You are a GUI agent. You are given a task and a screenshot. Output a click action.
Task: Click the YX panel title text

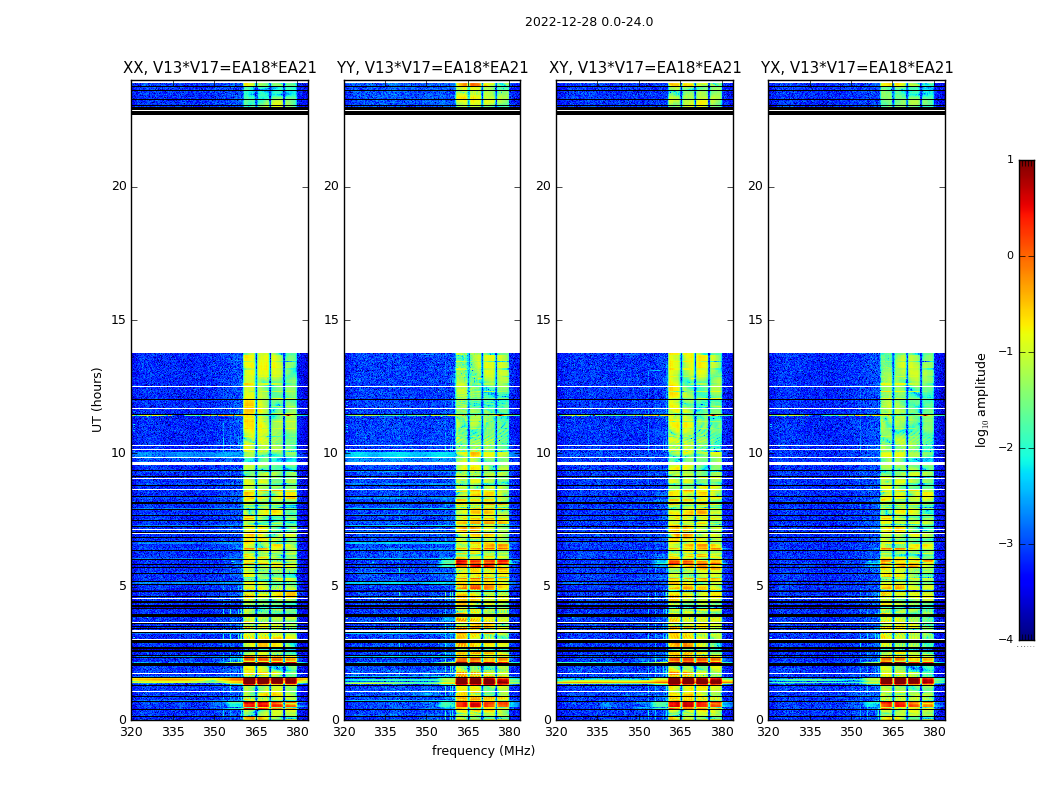coord(857,68)
